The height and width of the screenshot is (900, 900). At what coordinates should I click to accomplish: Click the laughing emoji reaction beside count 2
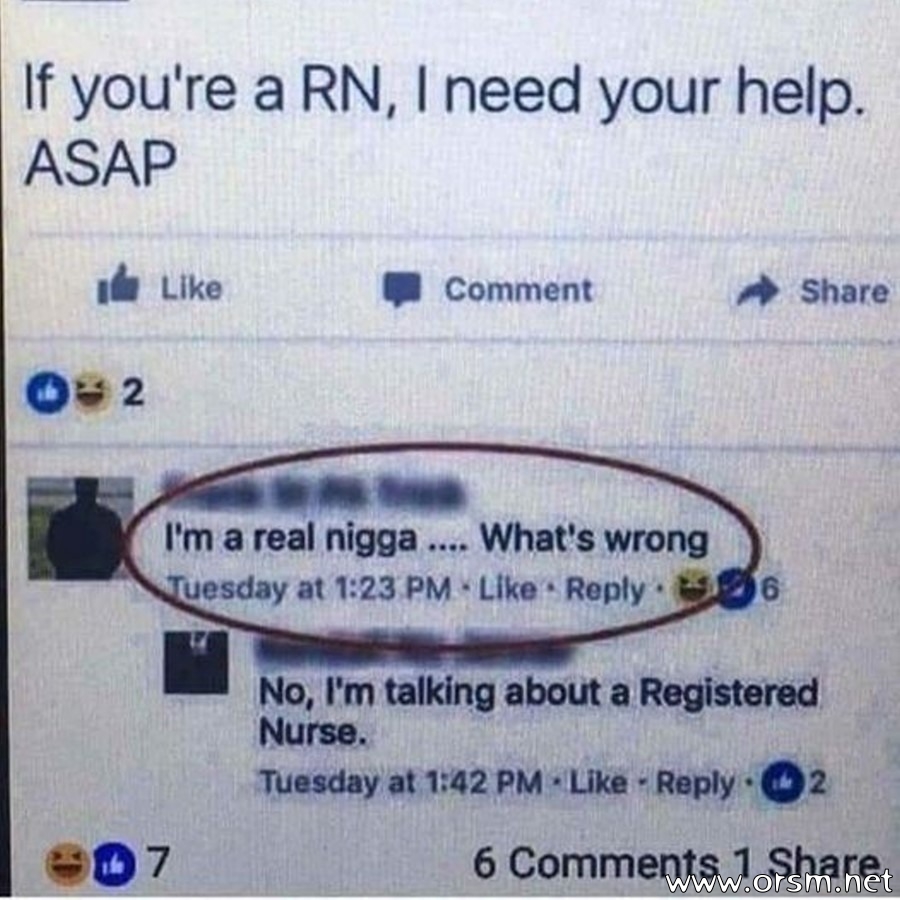(92, 393)
